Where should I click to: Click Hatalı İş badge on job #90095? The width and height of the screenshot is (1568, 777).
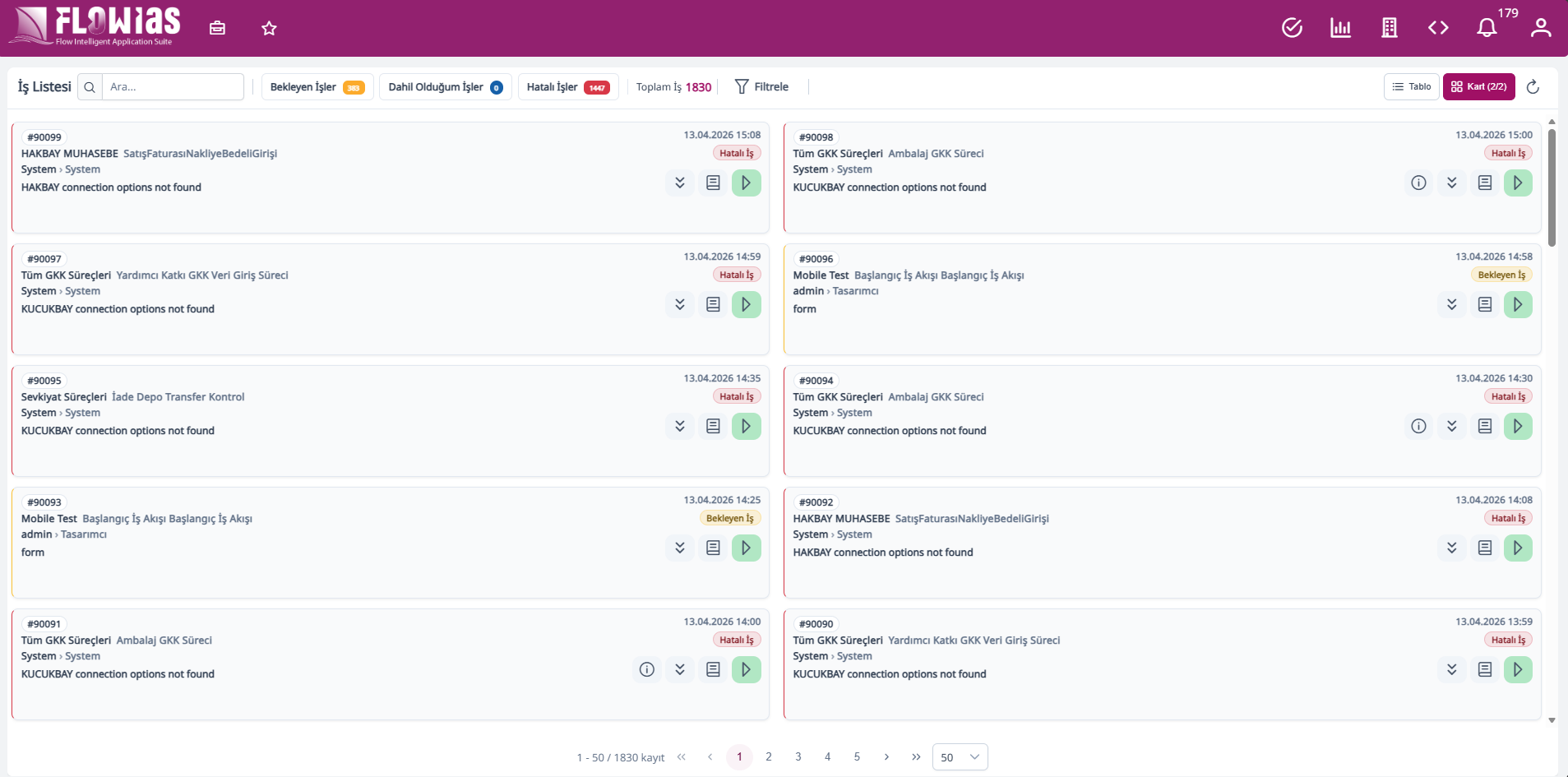pos(737,396)
